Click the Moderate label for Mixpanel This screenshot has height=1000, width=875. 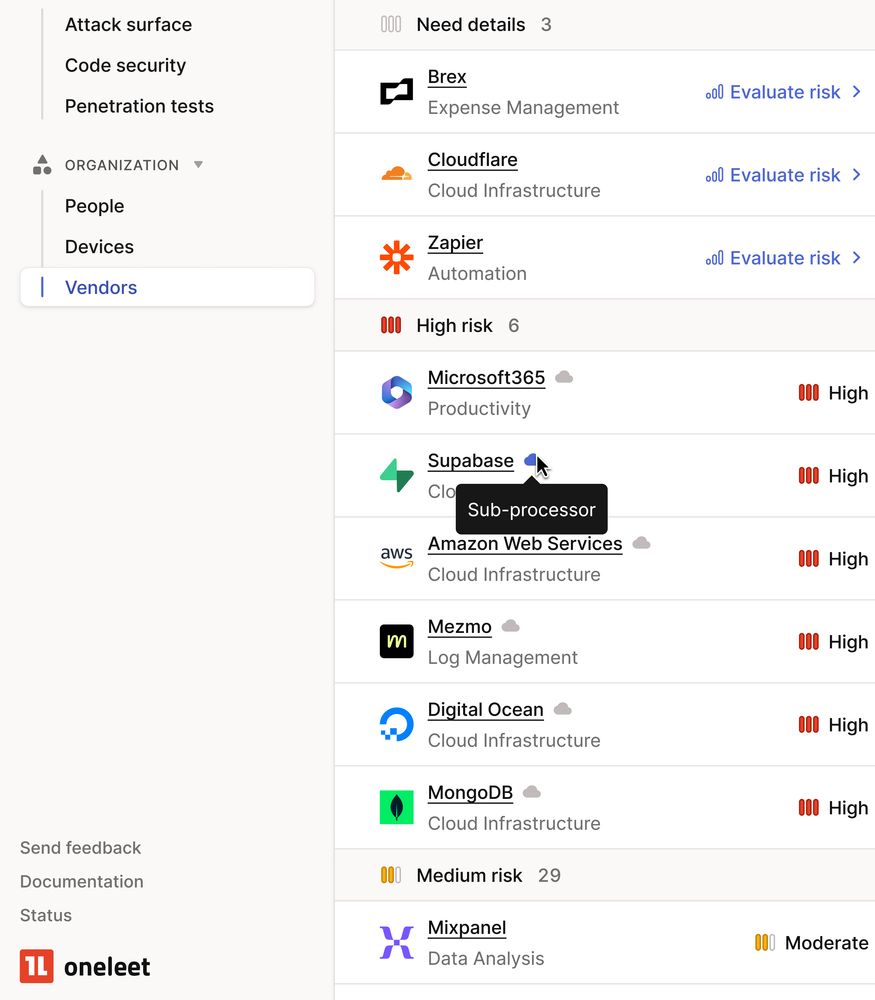[x=827, y=943]
